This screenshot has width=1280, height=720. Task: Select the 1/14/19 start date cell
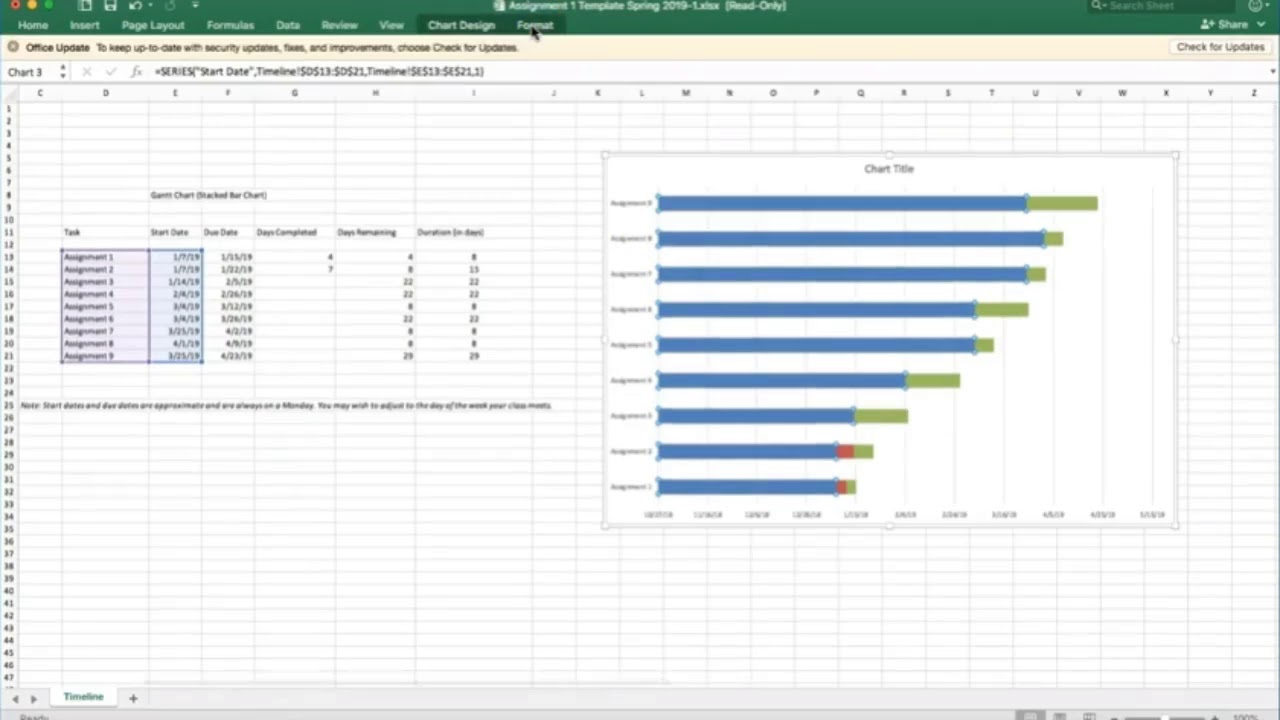tap(175, 282)
